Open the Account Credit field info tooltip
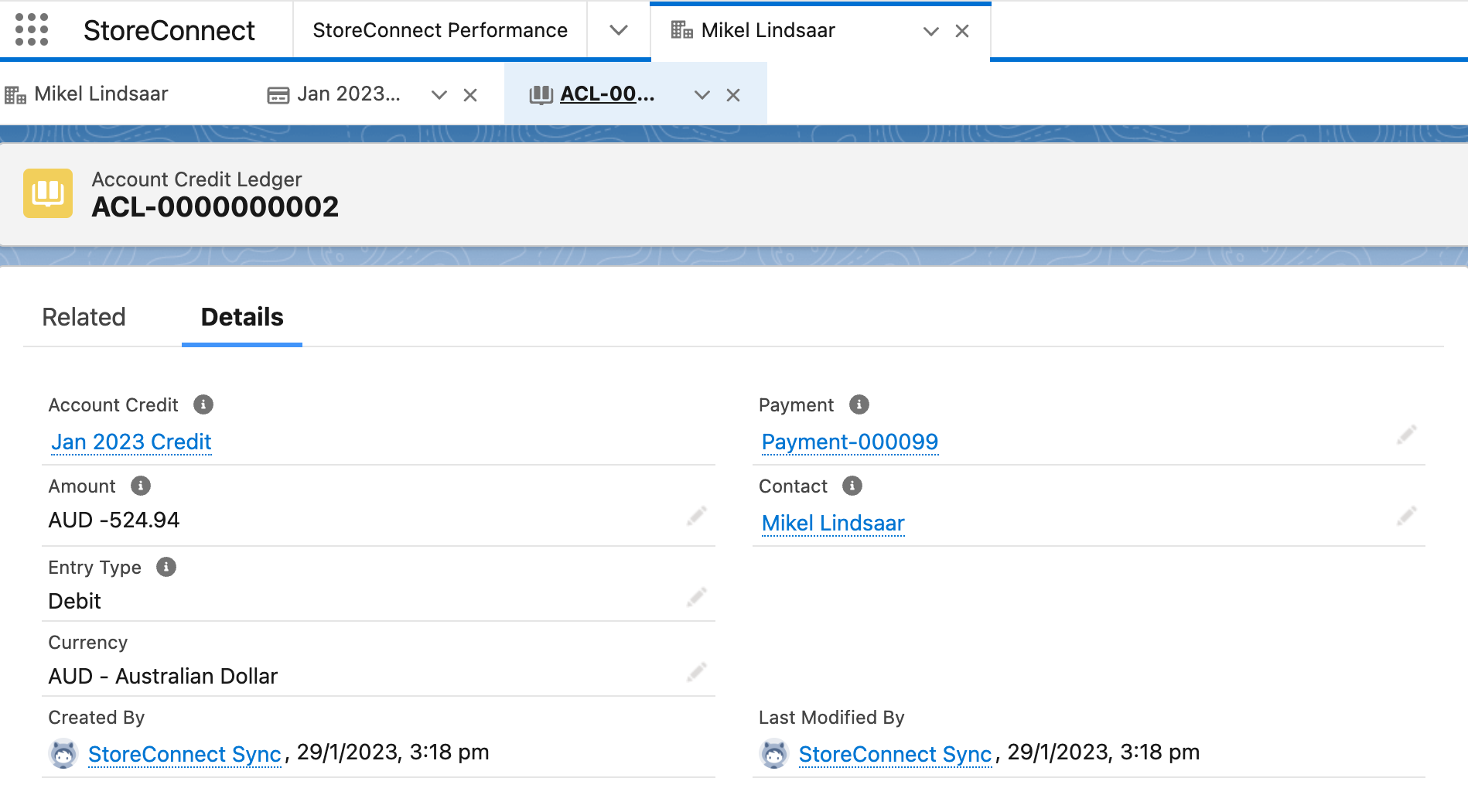 [203, 404]
